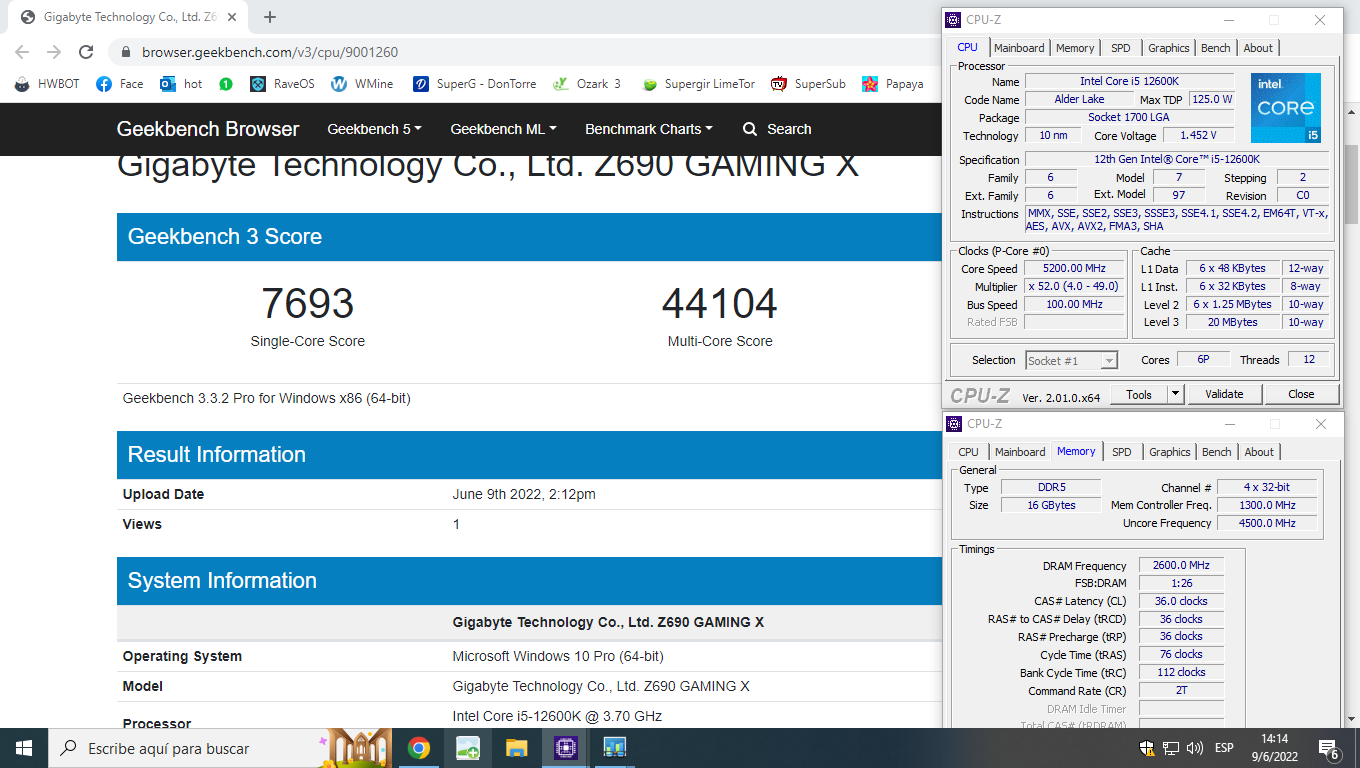Click the Close button in CPU-Z
Screen dimensions: 1360x768
click(x=1301, y=394)
